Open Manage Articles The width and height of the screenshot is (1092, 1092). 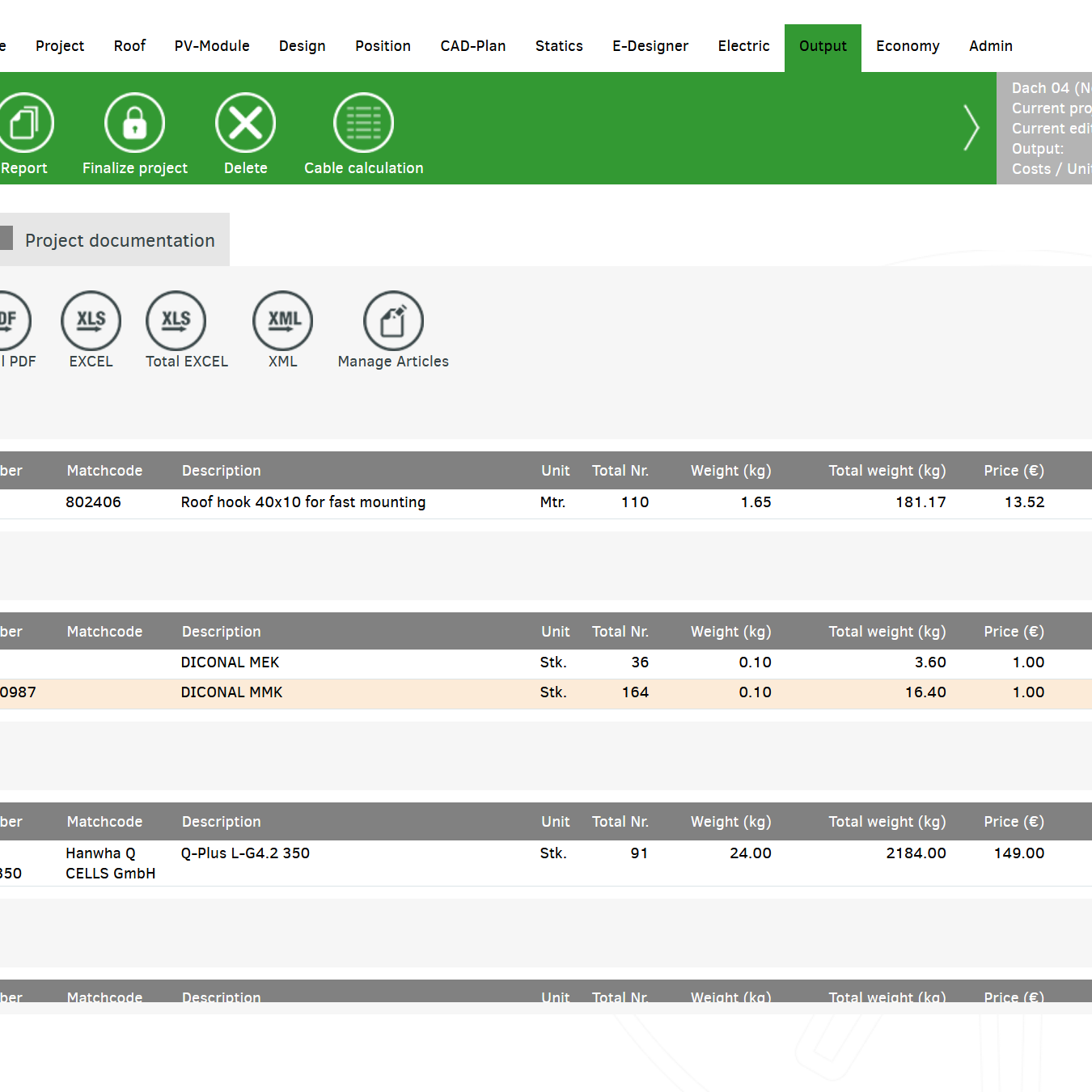coord(393,321)
